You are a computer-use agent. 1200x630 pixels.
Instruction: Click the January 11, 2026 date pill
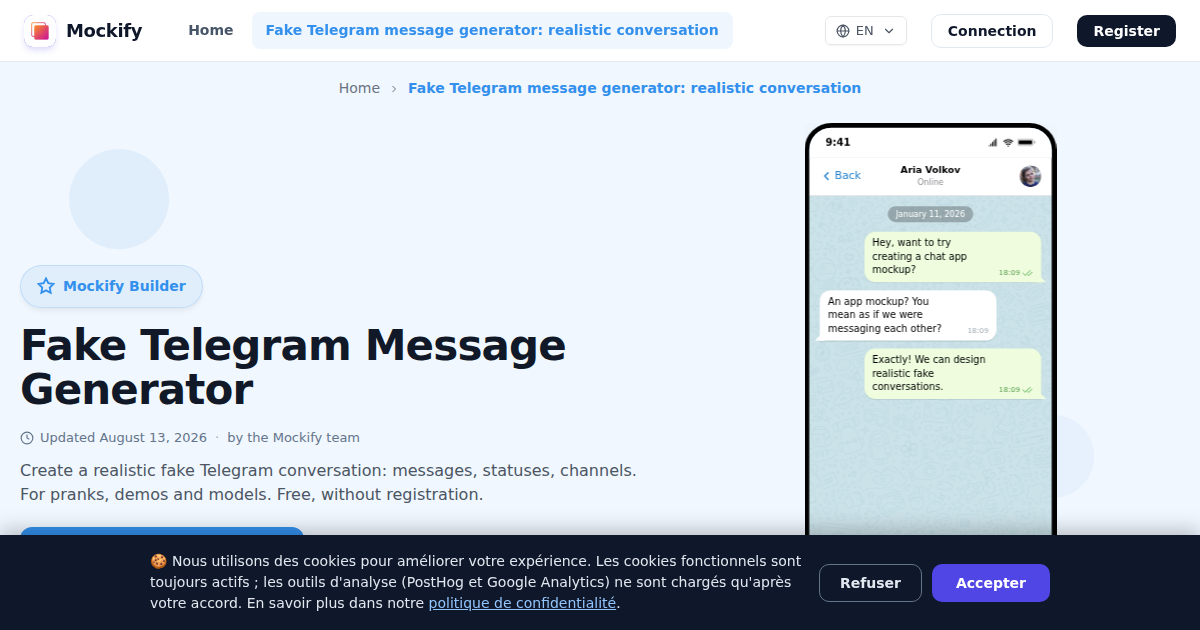pyautogui.click(x=930, y=214)
